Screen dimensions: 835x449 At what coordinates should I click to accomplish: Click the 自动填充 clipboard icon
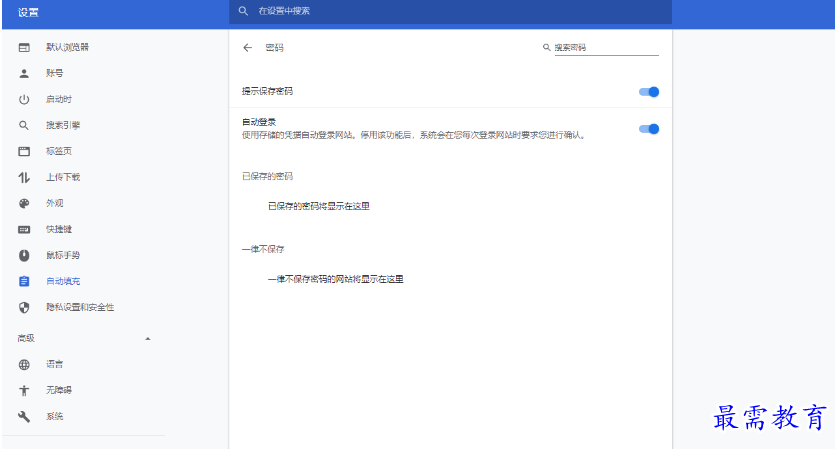24,281
